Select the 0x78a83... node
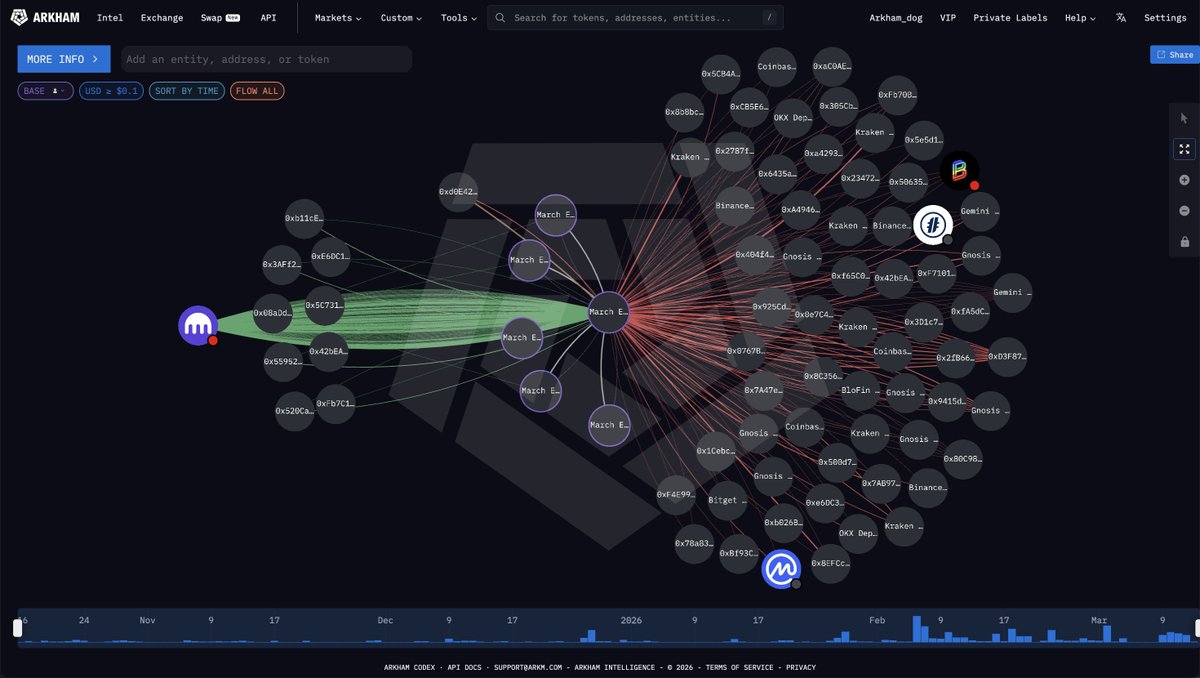The width and height of the screenshot is (1200, 678). click(x=695, y=544)
